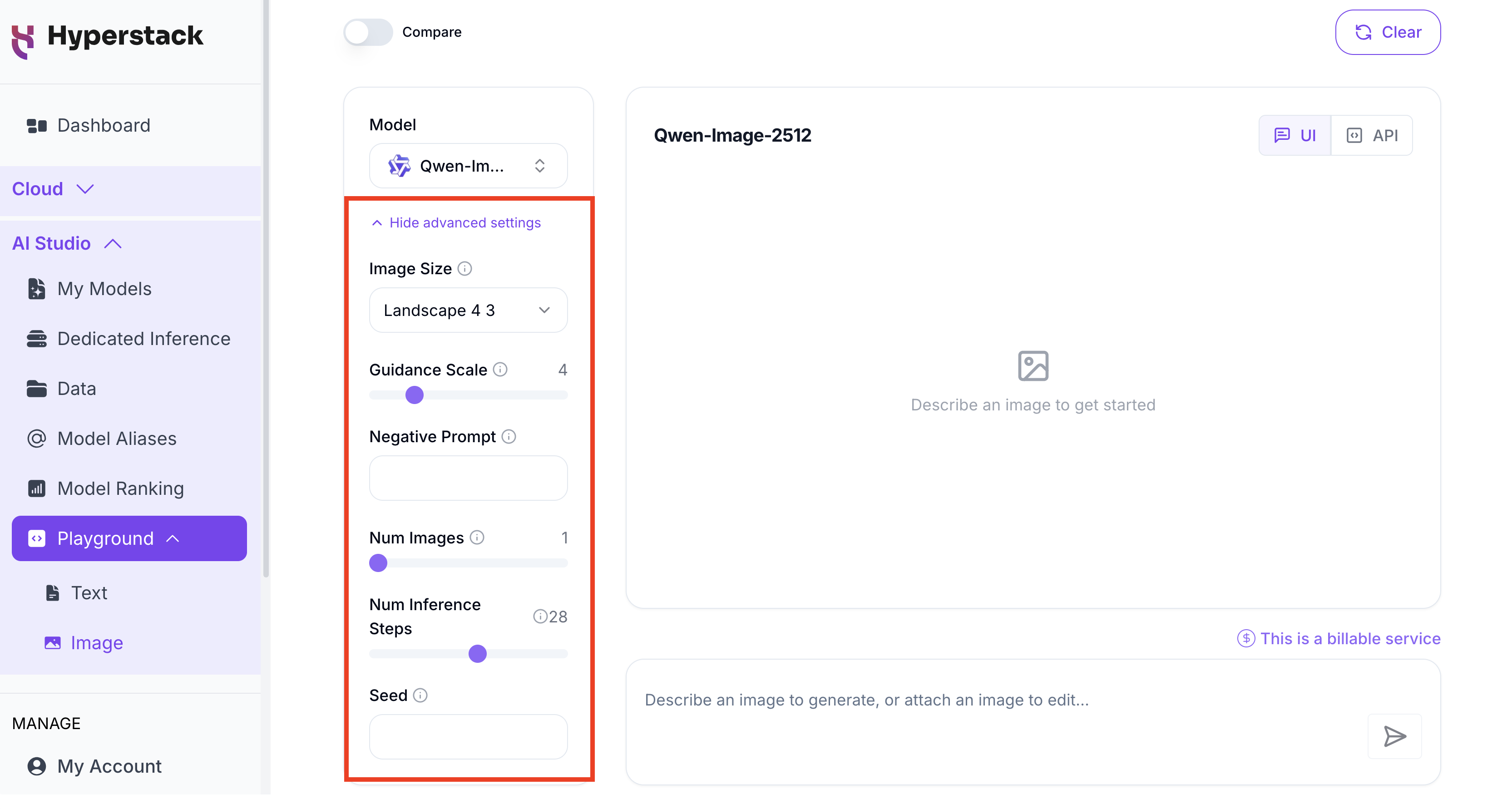Click the Guidance Scale value 4
Image resolution: width=1512 pixels, height=809 pixels.
(562, 369)
